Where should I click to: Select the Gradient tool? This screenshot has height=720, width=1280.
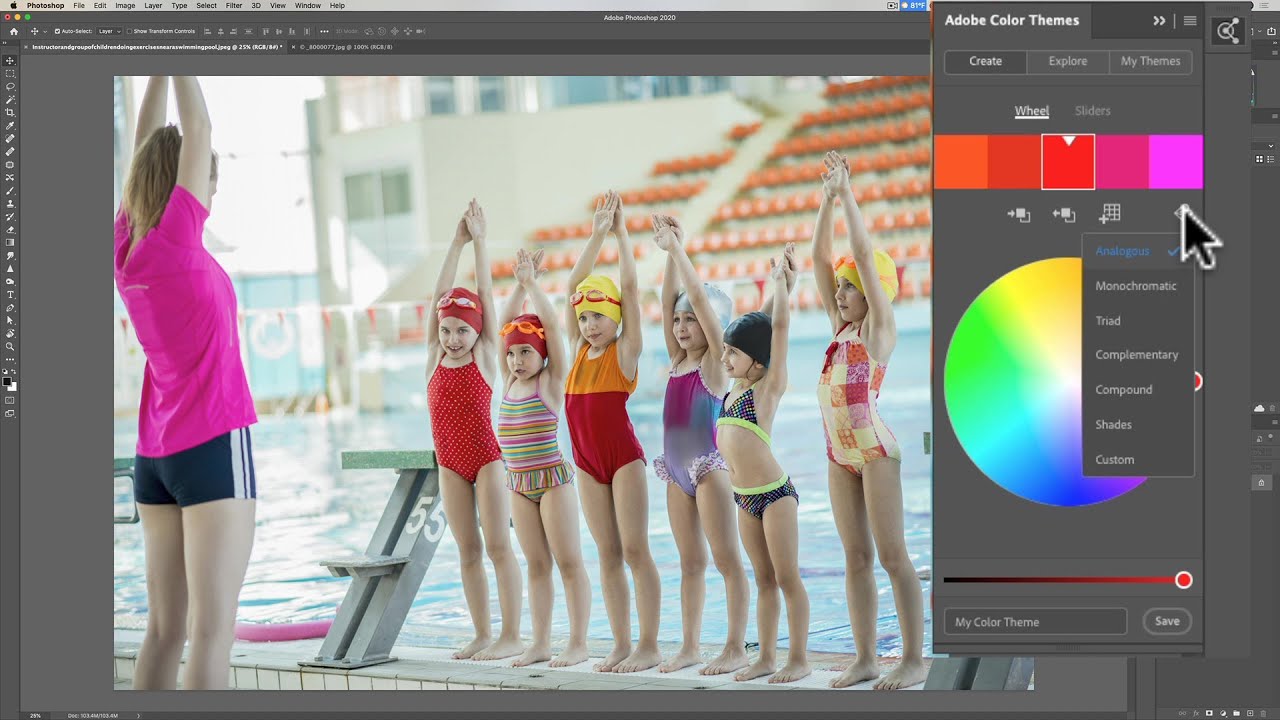click(x=10, y=242)
